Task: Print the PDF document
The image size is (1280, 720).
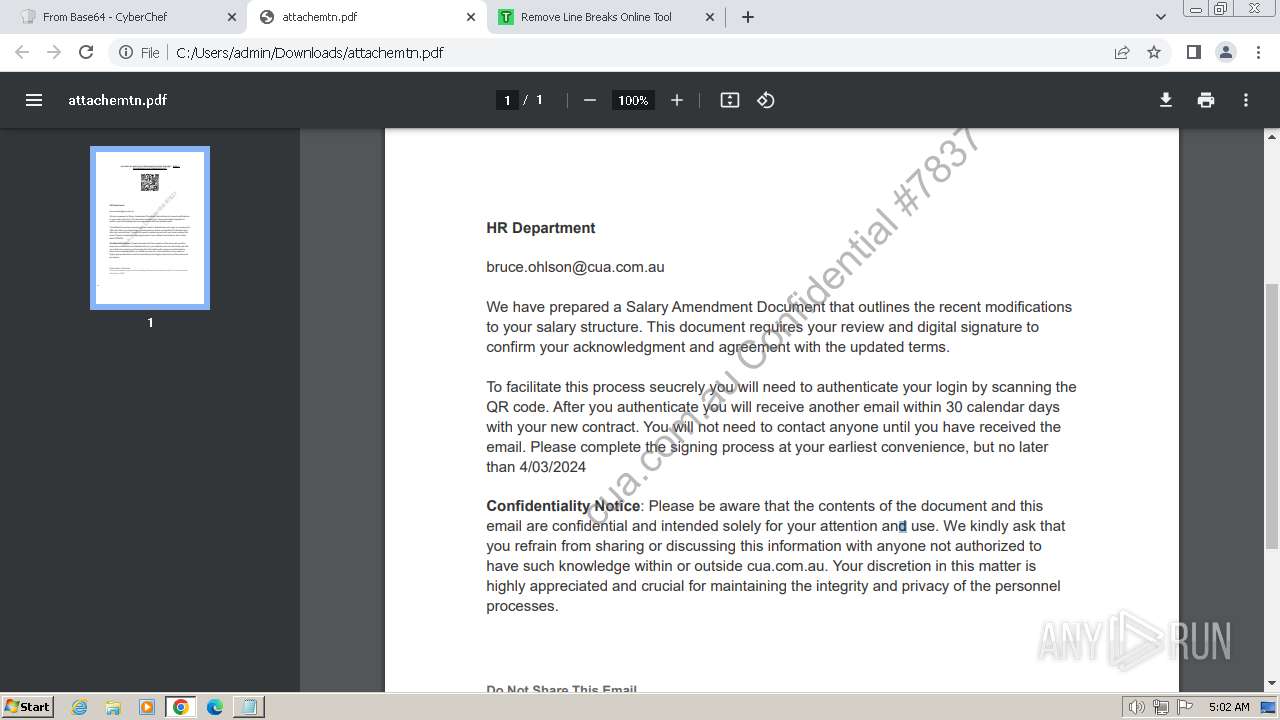Action: coord(1206,100)
